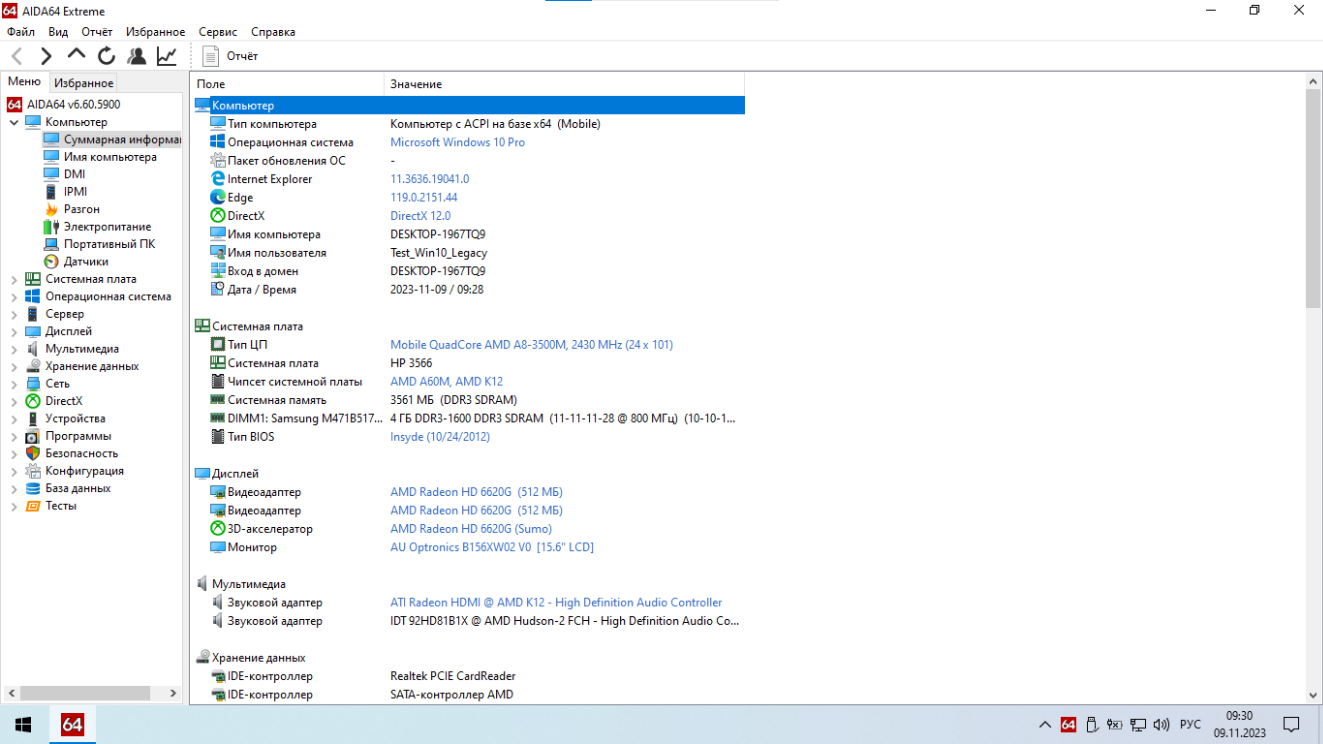Open the Файл menu

[x=20, y=32]
